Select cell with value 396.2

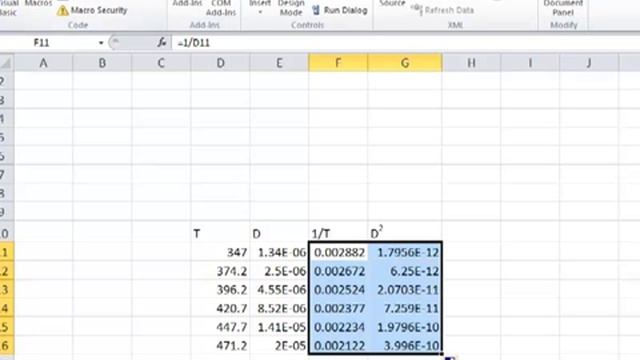220,289
